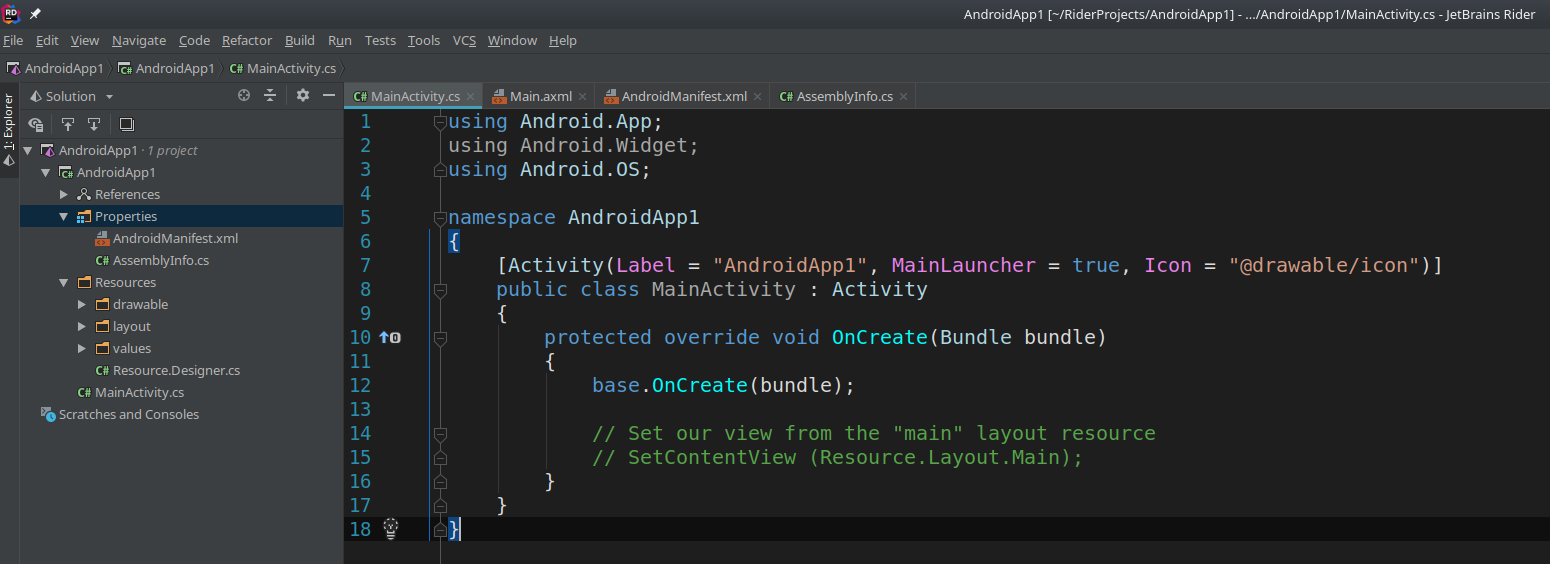The image size is (1550, 564).
Task: Collapse the AndroidApp1 solution root node
Action: coord(27,151)
